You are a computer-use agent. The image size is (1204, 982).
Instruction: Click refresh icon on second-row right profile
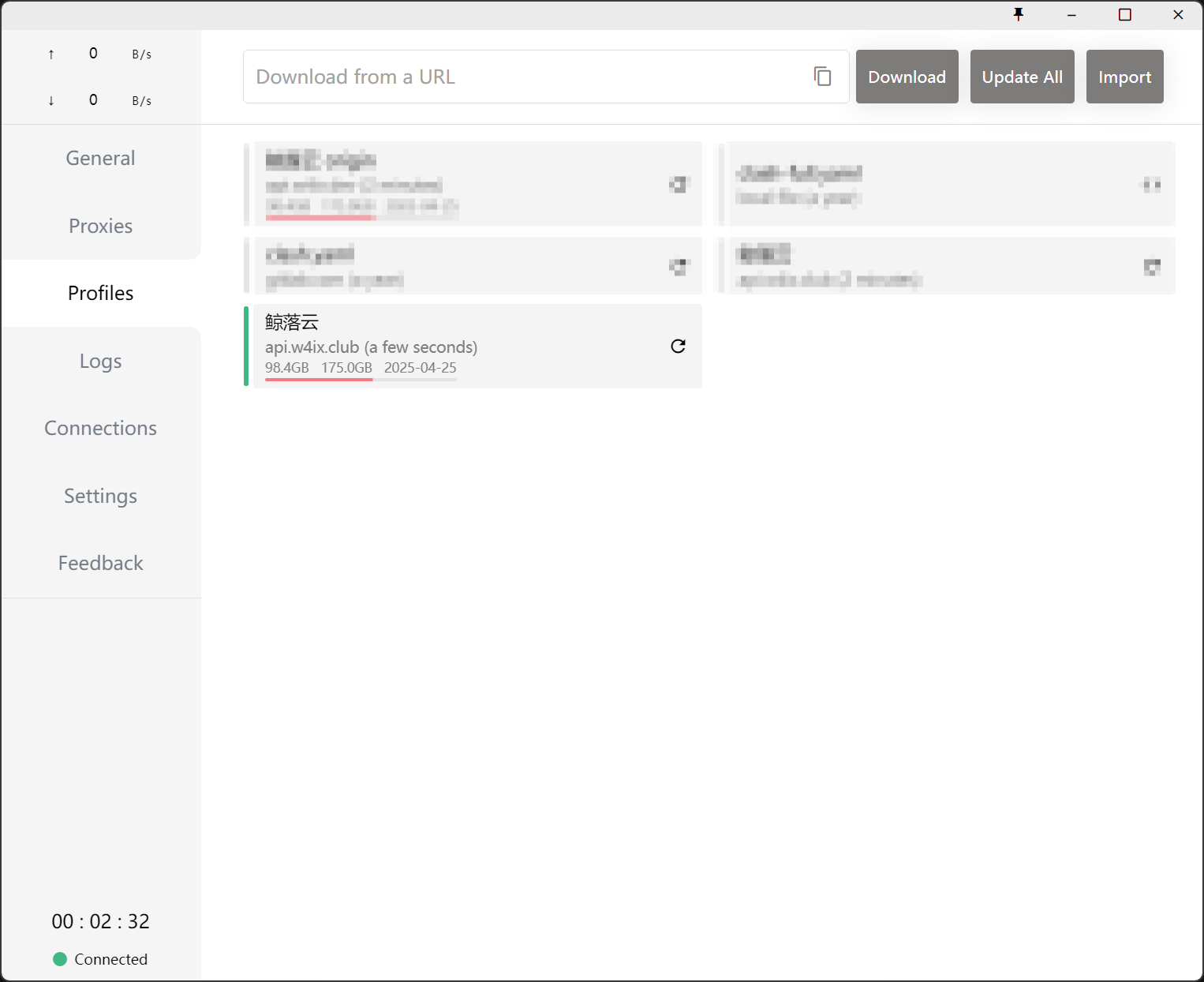pos(1151,267)
